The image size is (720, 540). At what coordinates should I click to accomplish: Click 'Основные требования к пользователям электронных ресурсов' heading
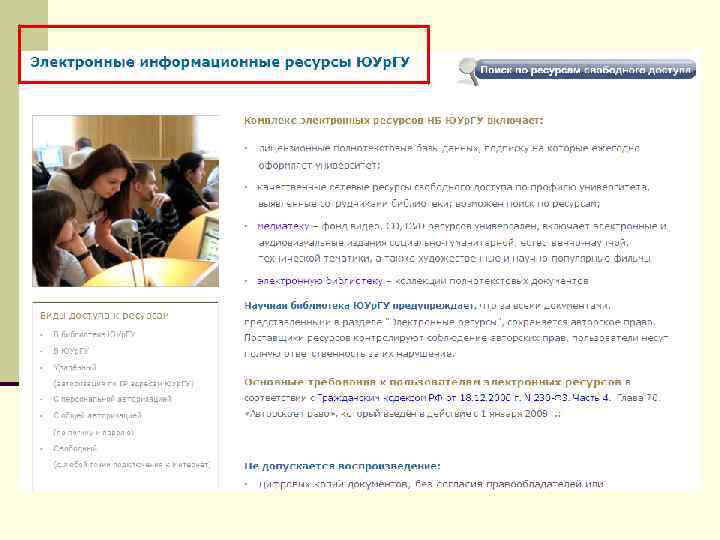pyautogui.click(x=433, y=382)
